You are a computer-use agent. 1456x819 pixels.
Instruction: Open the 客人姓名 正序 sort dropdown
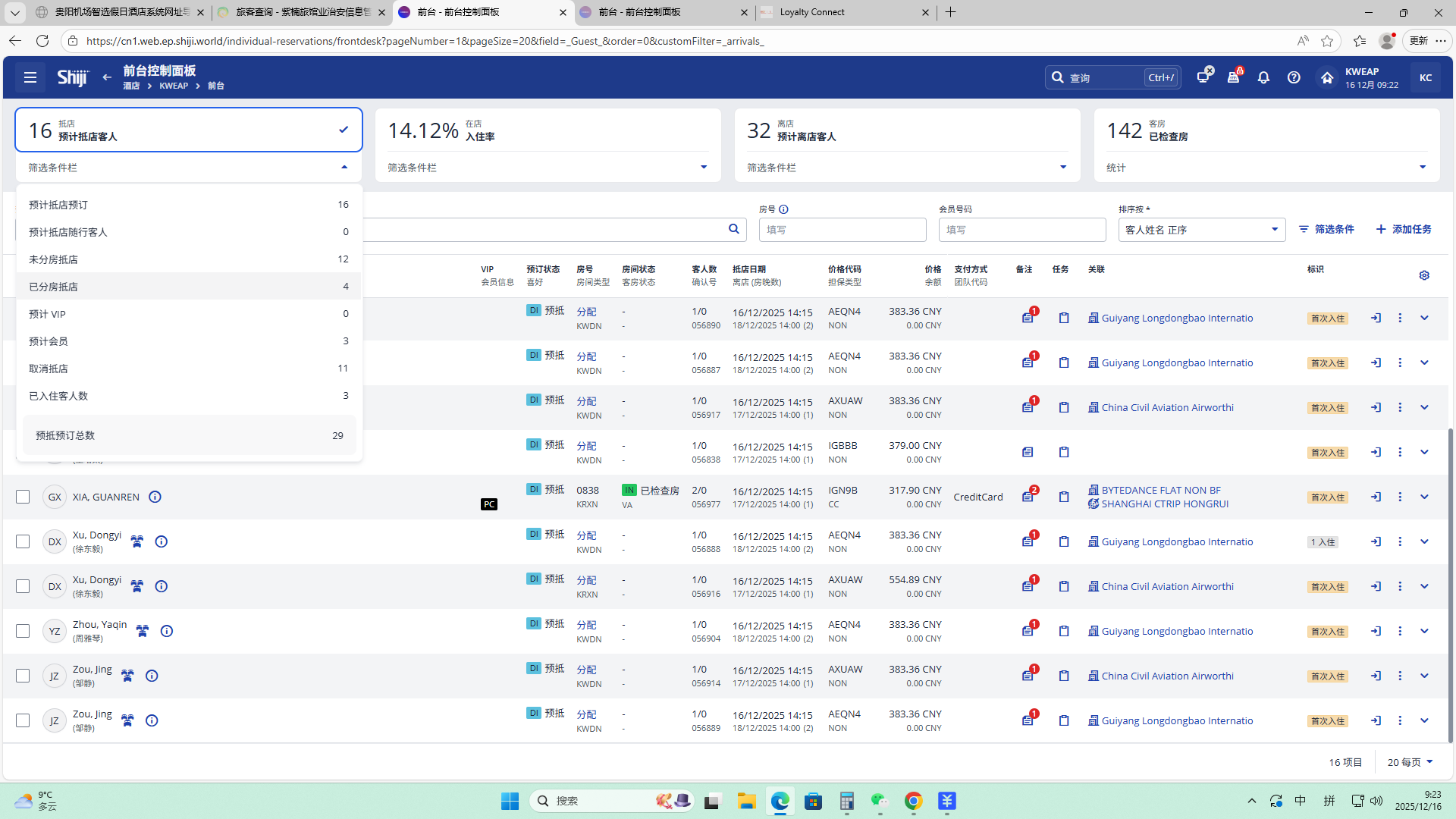pos(1201,230)
